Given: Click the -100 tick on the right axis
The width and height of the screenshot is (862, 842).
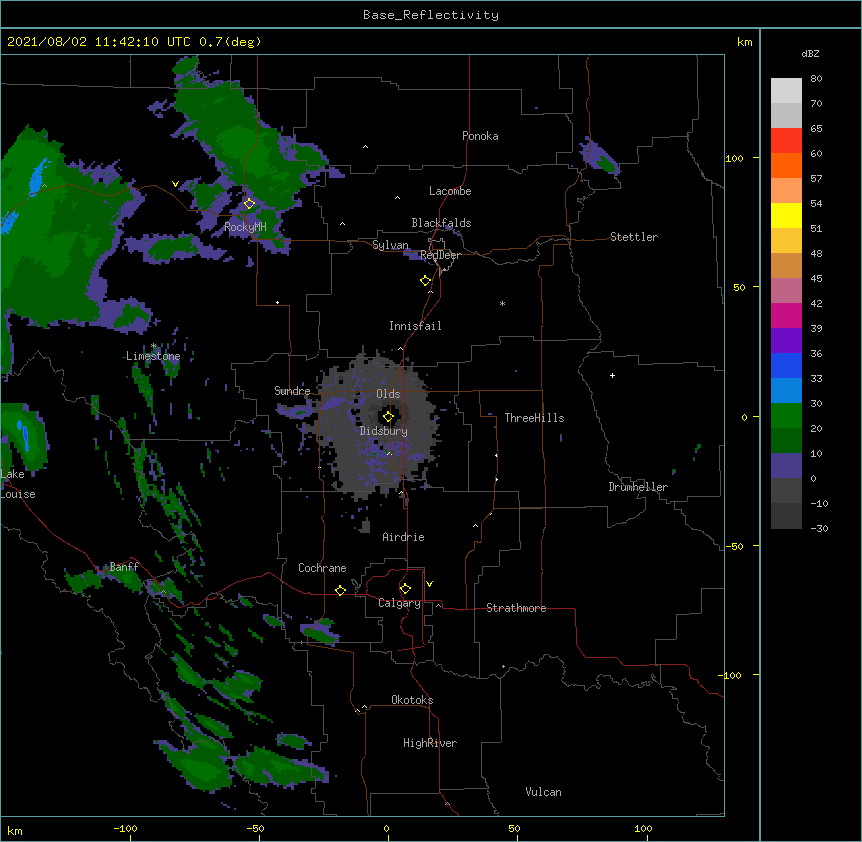Looking at the screenshot, I should [731, 675].
